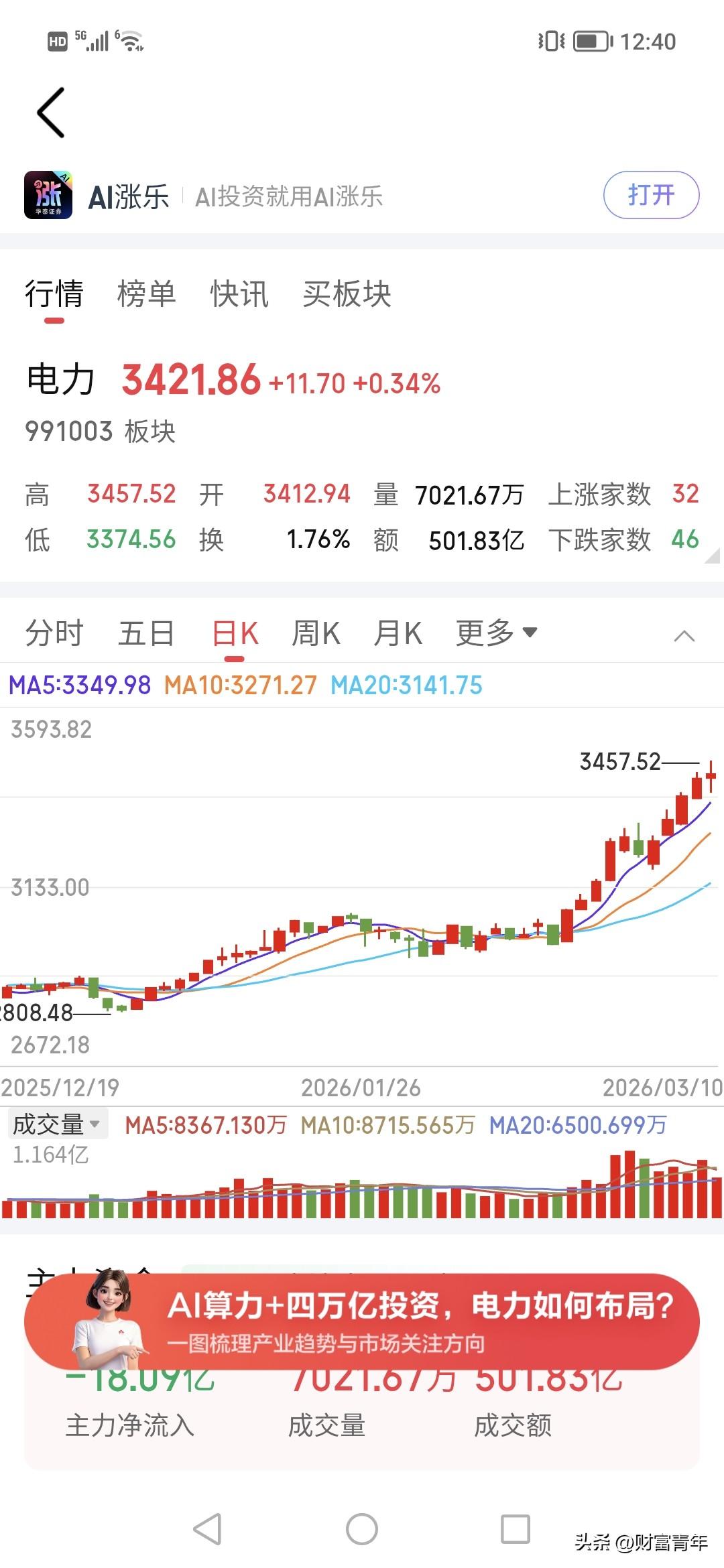Select the 分时 chart tab
The image size is (724, 1568).
pos(54,633)
